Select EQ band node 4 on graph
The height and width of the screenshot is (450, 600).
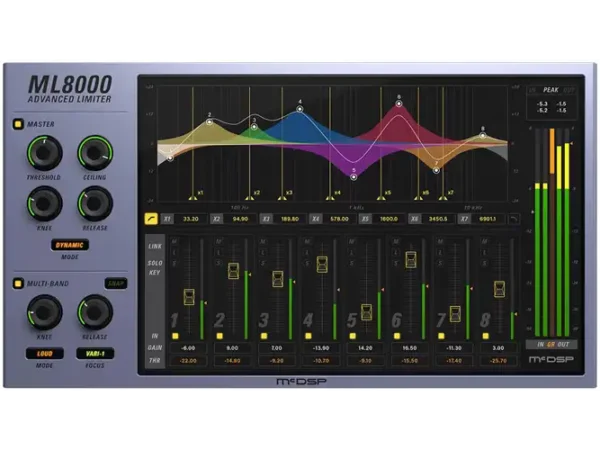click(x=300, y=109)
